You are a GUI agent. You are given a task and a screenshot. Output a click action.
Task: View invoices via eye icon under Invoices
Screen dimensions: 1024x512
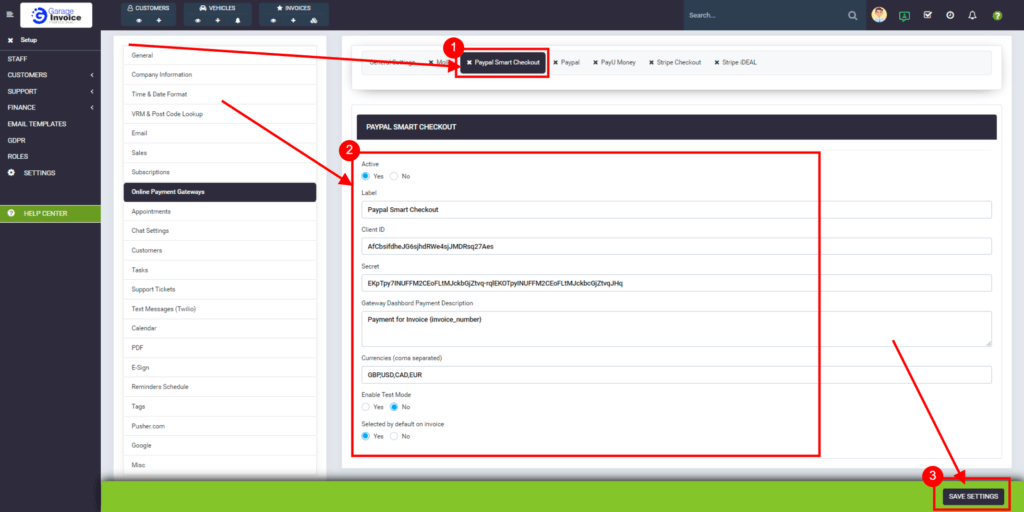[273, 20]
